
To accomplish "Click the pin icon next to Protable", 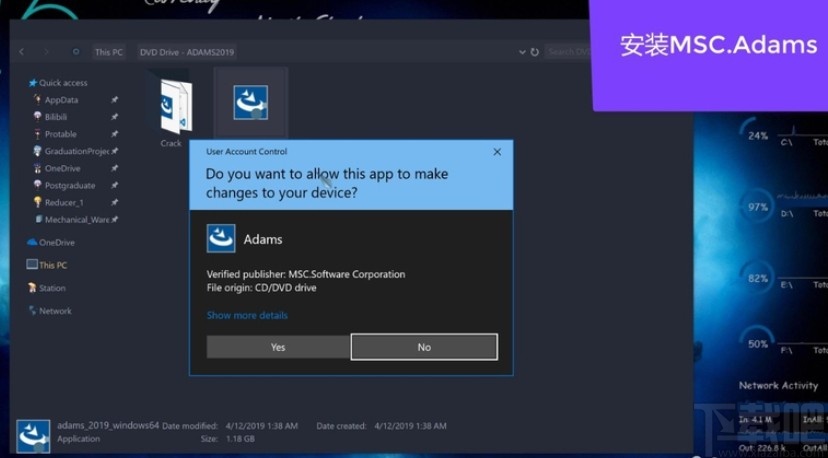I will point(115,134).
